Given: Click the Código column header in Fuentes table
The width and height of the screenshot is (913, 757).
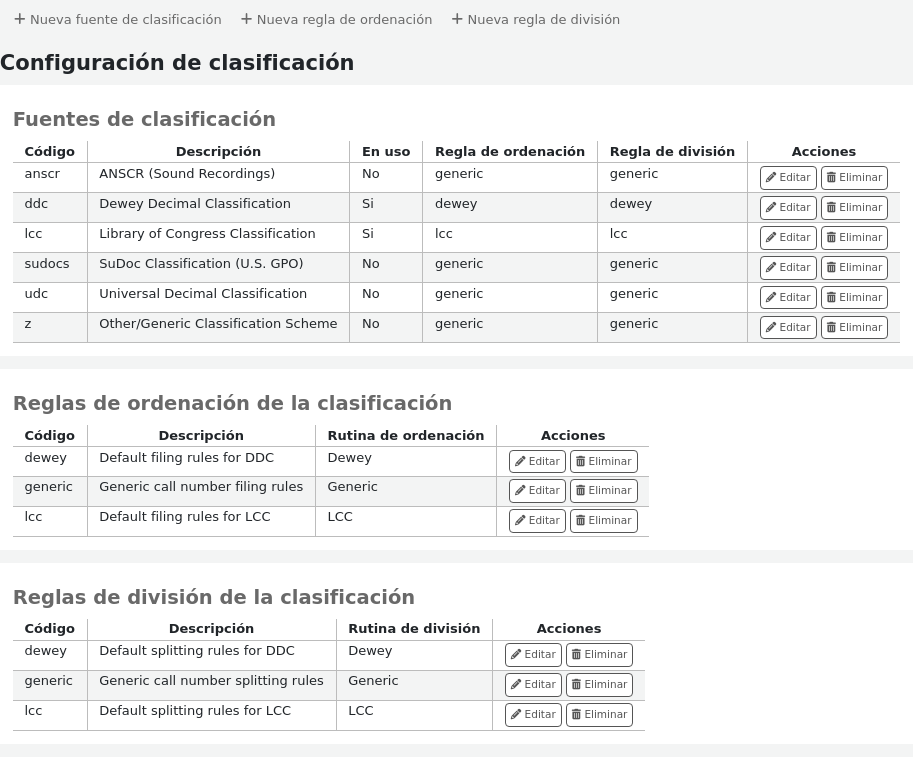Looking at the screenshot, I should coord(49,151).
